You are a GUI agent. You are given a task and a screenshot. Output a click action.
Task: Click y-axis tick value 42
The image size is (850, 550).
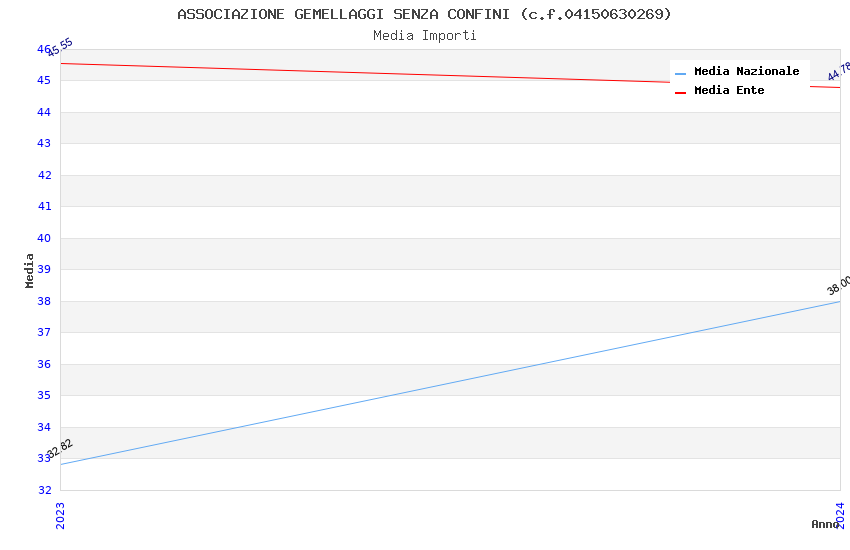[44, 175]
